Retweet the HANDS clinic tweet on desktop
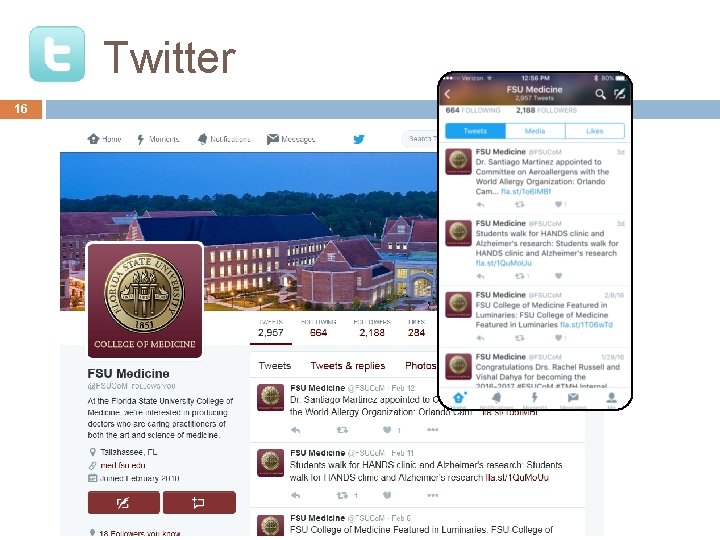720x540 pixels. (x=342, y=495)
